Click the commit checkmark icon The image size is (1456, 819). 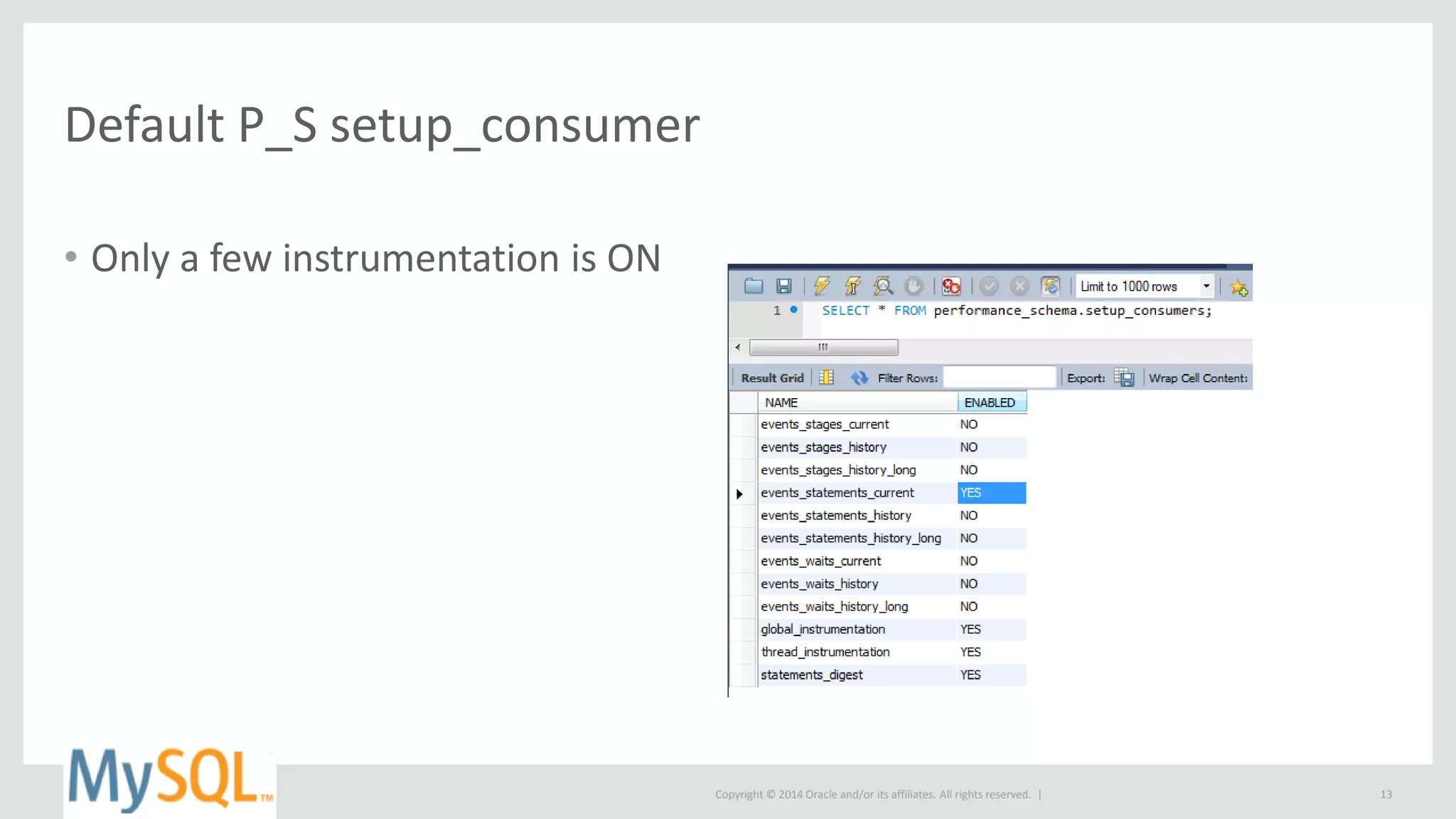[989, 287]
